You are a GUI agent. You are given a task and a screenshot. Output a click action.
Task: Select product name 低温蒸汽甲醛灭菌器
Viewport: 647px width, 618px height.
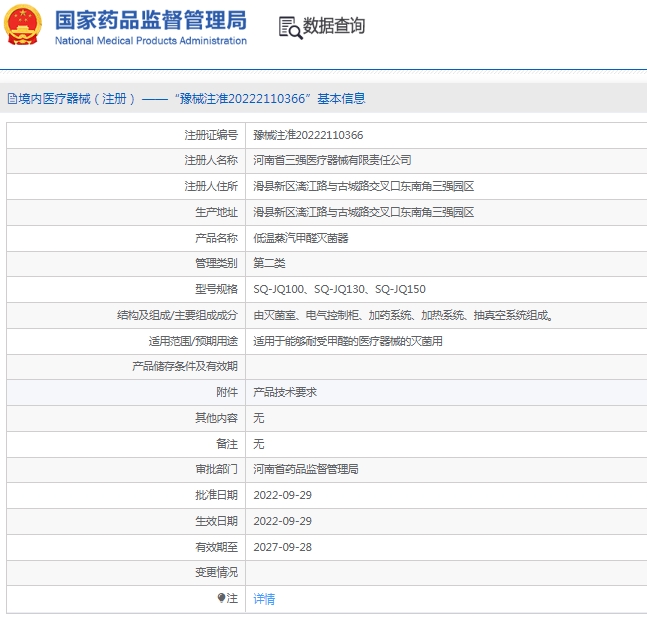(x=301, y=238)
